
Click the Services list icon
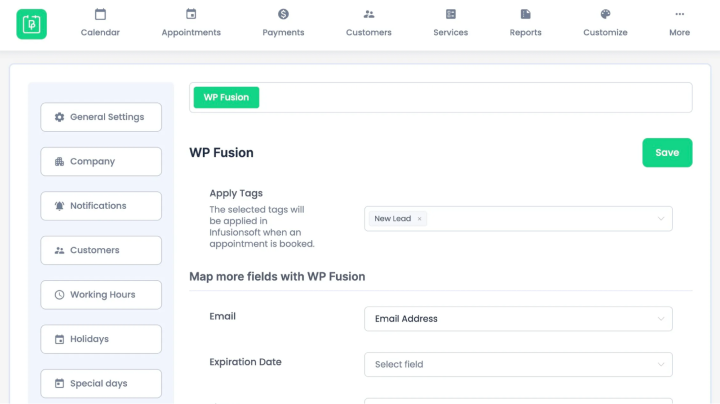450,14
